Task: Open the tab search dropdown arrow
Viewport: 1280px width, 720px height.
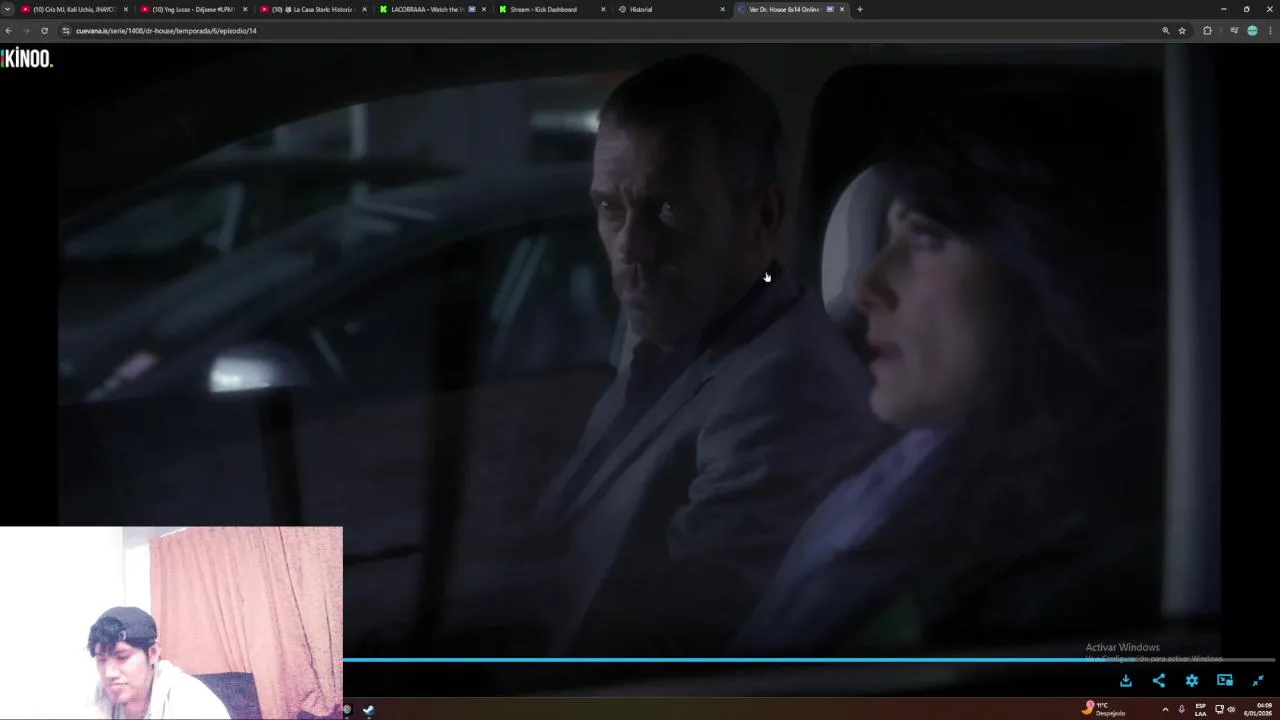Action: coord(8,9)
